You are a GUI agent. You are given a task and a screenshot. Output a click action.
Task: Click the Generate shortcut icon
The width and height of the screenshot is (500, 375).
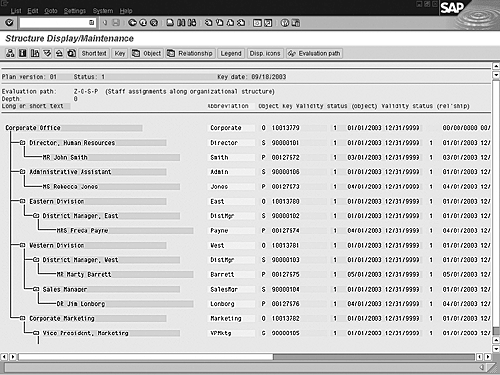268,23
